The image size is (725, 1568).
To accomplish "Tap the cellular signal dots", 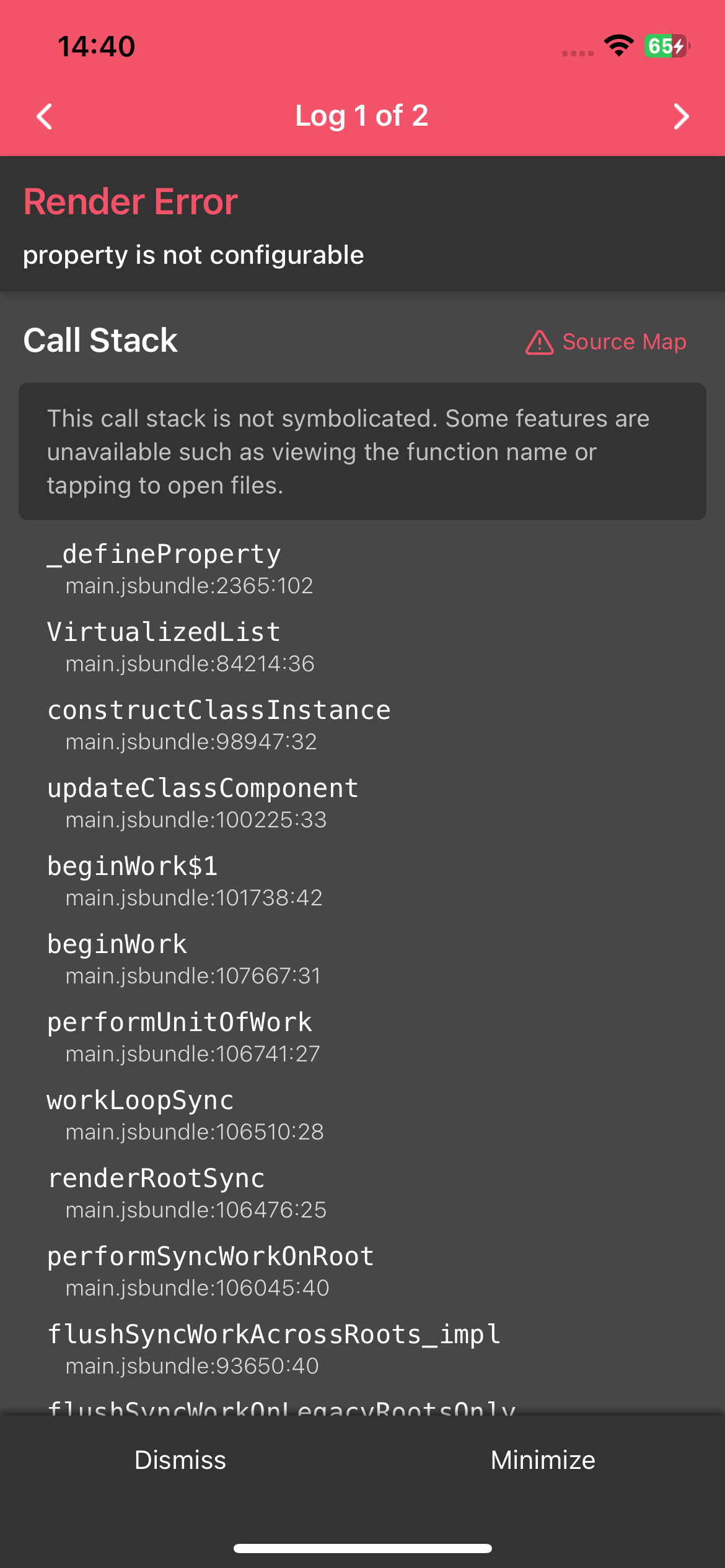I will 578,53.
